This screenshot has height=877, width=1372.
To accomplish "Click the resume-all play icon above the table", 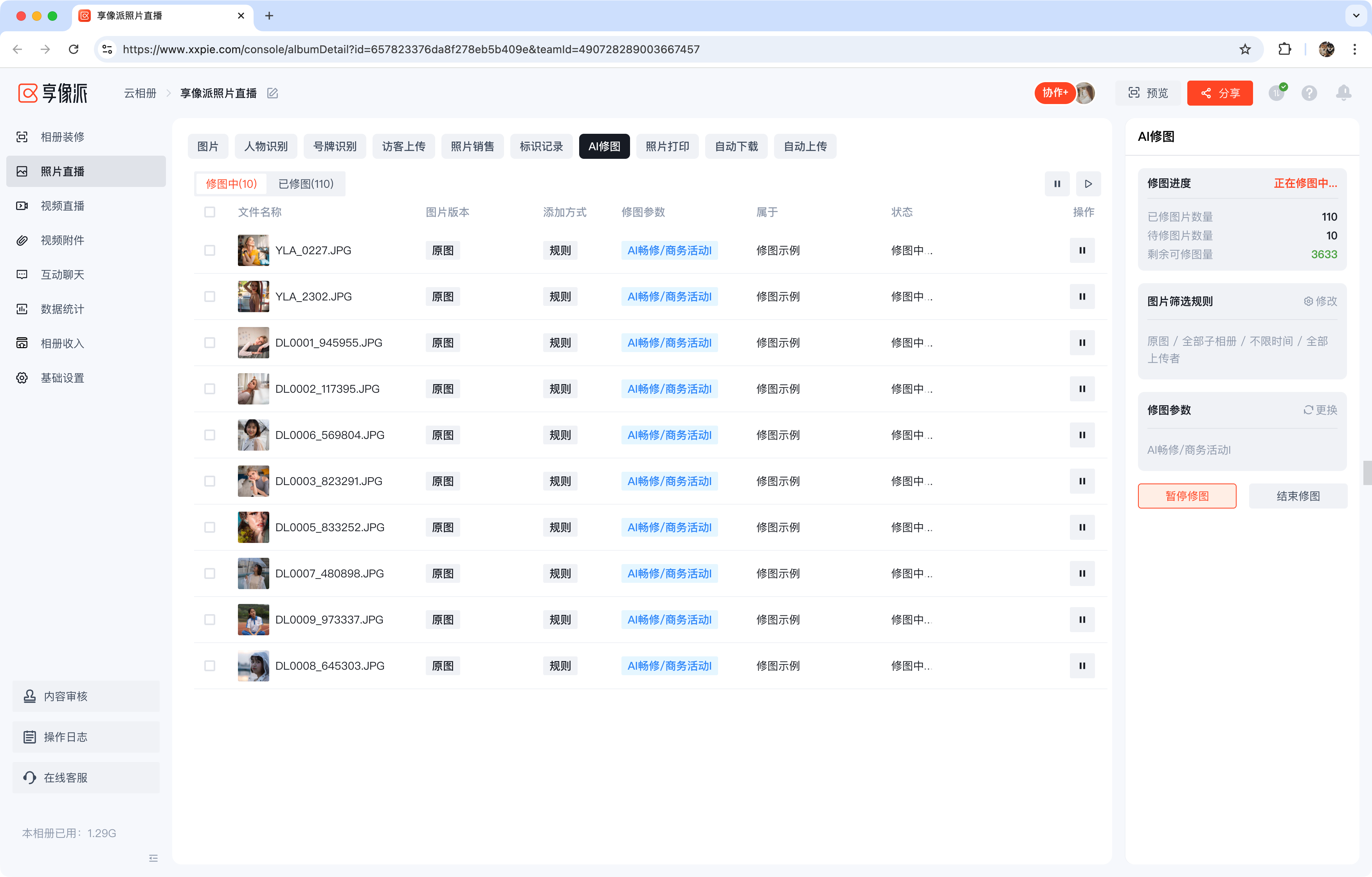I will pos(1088,184).
